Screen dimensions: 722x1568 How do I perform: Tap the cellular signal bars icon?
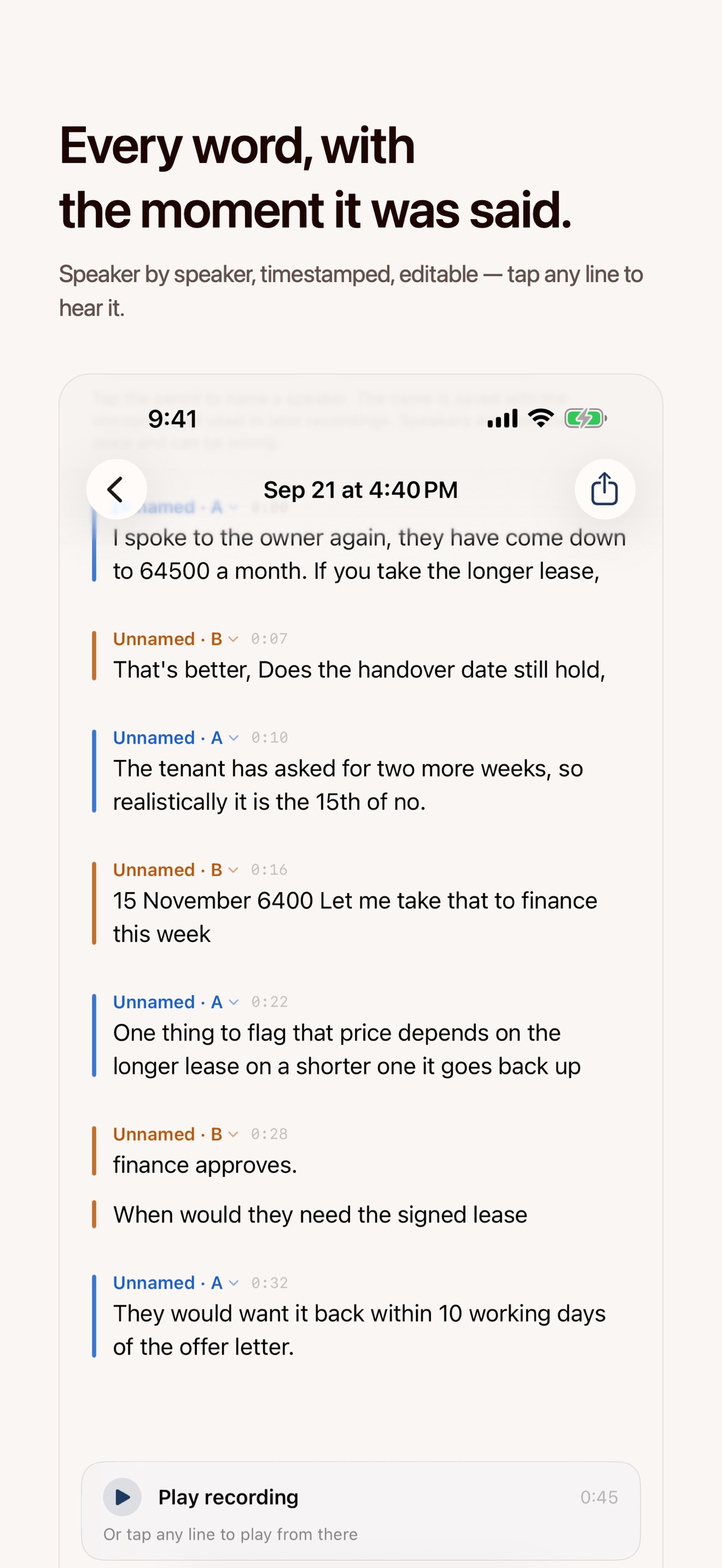click(503, 418)
